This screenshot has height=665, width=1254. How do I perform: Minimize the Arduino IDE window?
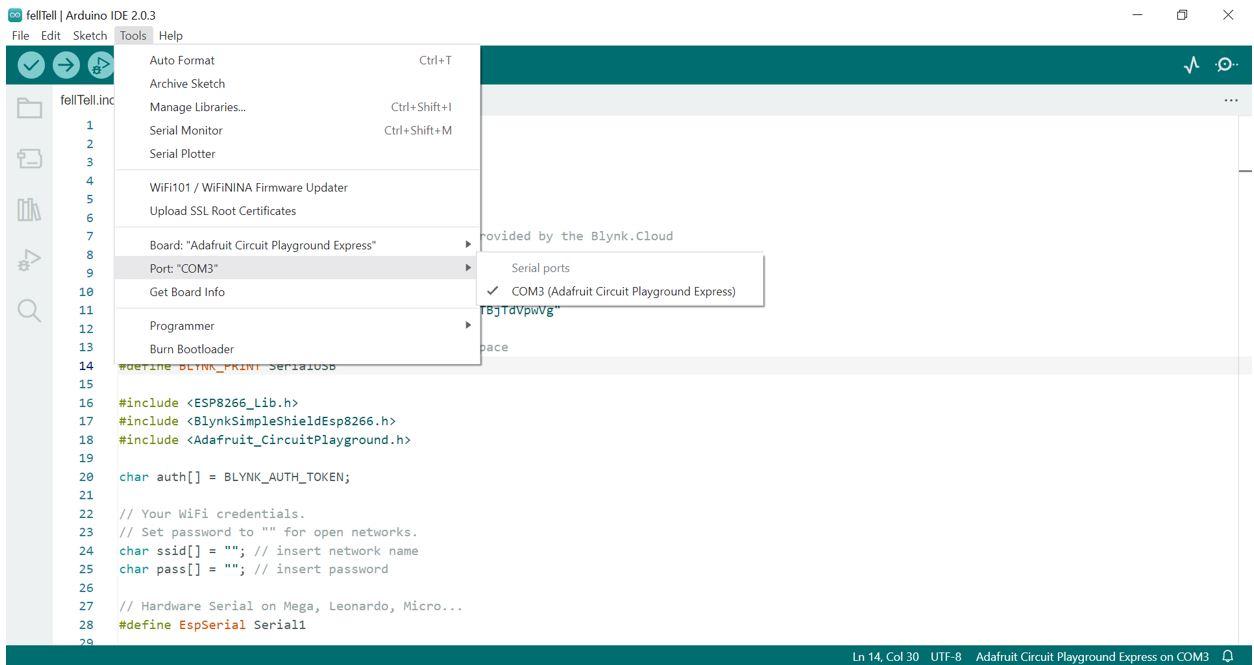click(1137, 15)
